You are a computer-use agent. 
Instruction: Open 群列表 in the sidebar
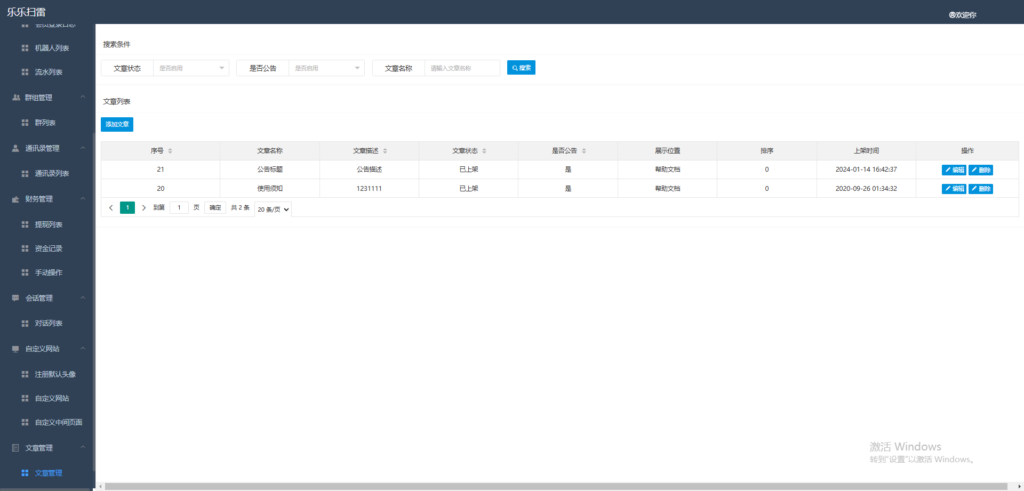pos(45,123)
